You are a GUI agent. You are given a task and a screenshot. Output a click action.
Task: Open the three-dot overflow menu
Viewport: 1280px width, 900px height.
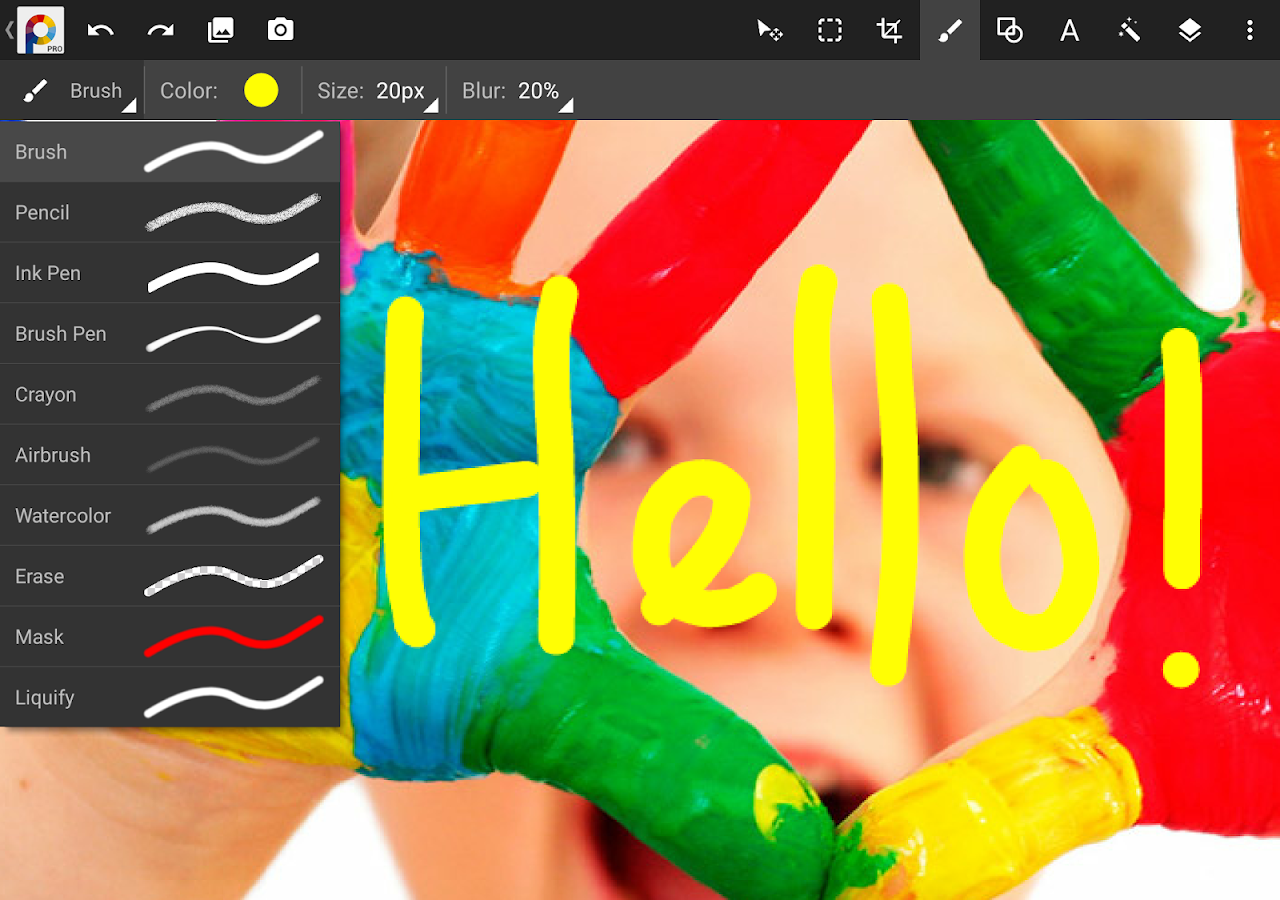coord(1249,30)
